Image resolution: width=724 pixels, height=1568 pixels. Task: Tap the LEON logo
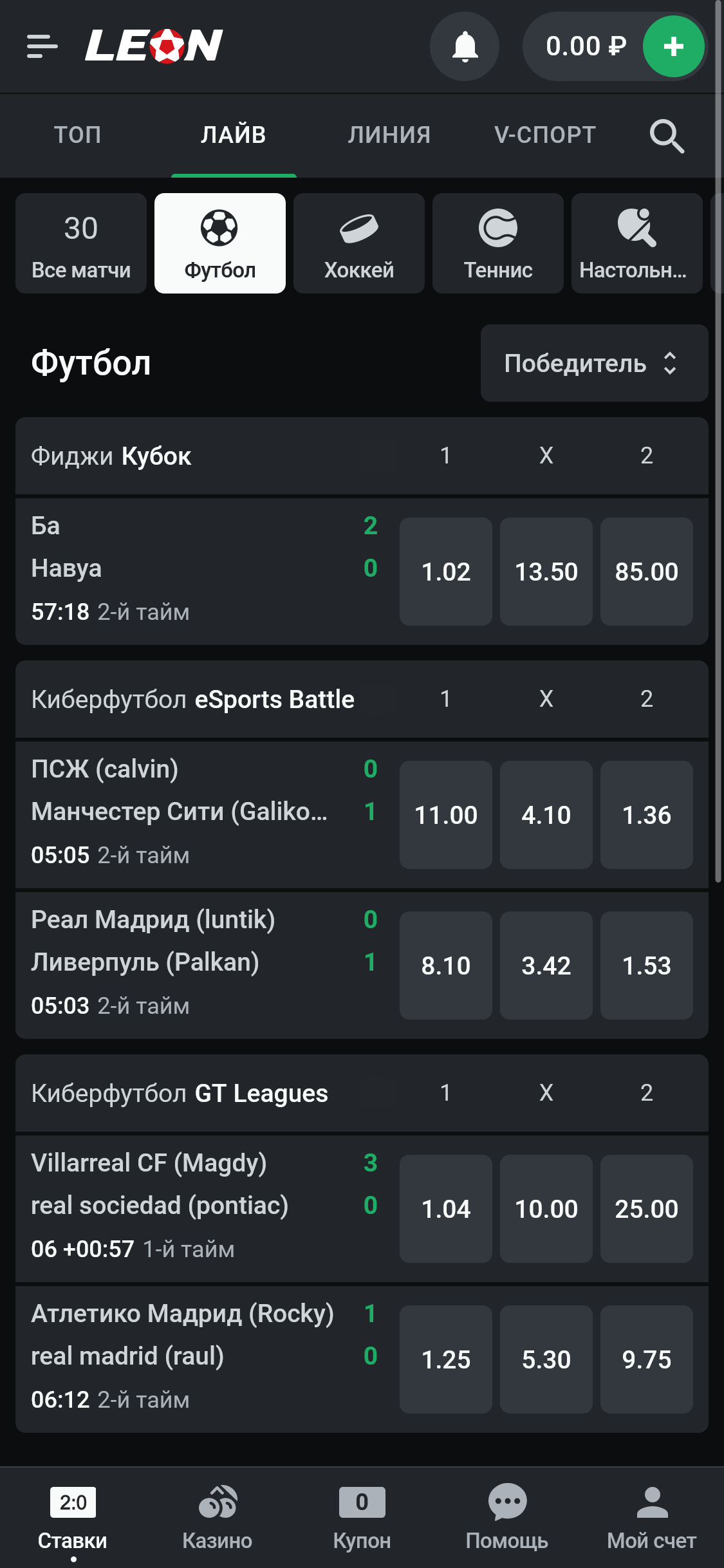tap(154, 46)
